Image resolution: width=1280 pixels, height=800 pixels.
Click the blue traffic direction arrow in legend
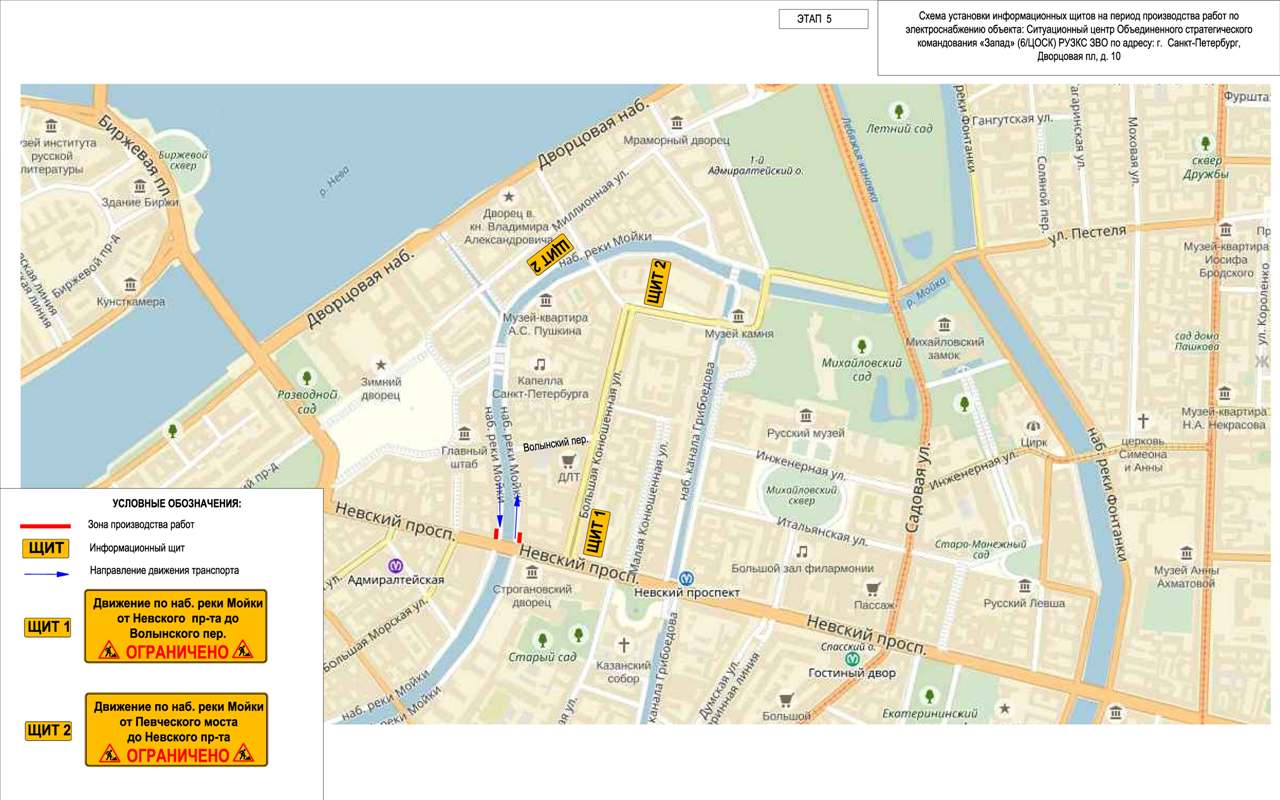tap(45, 574)
